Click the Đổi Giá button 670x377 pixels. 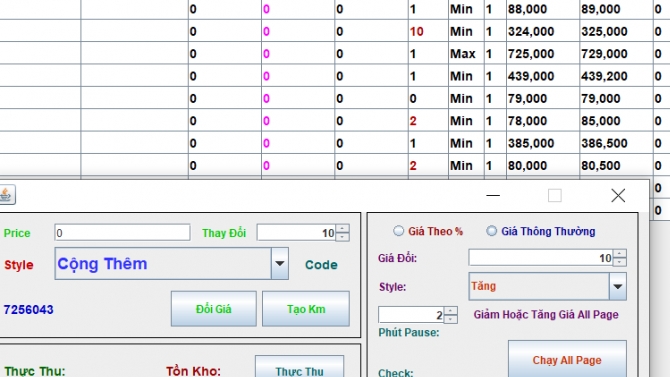pos(214,309)
